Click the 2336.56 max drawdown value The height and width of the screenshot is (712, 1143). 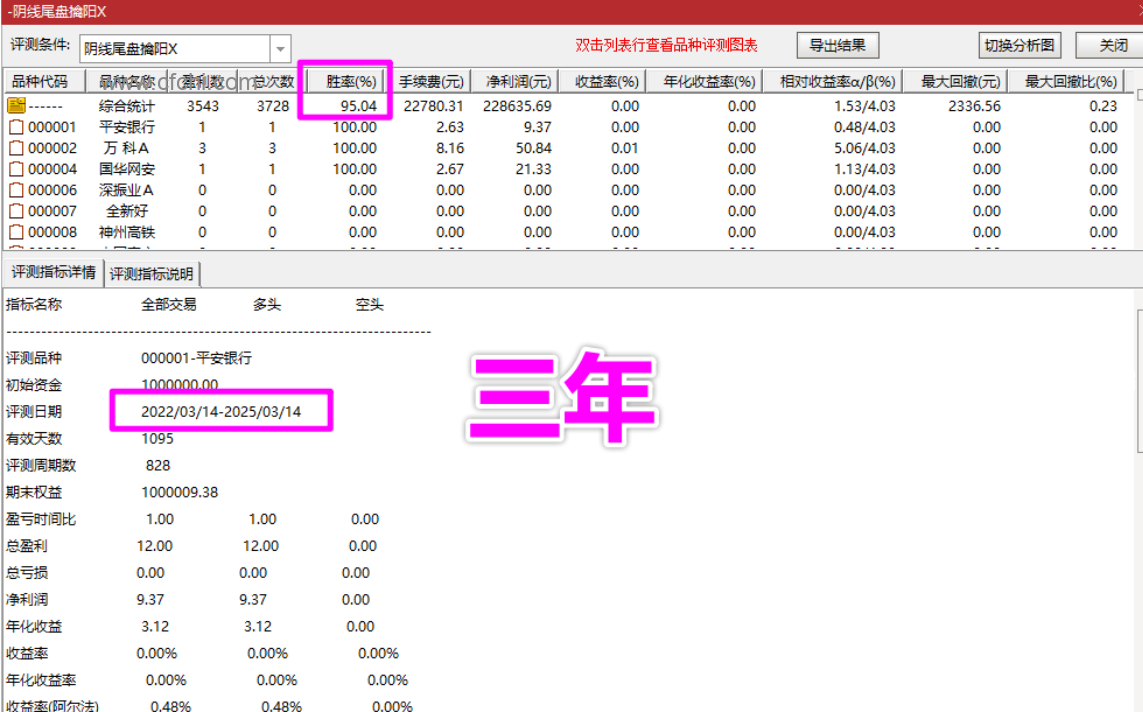tap(975, 106)
